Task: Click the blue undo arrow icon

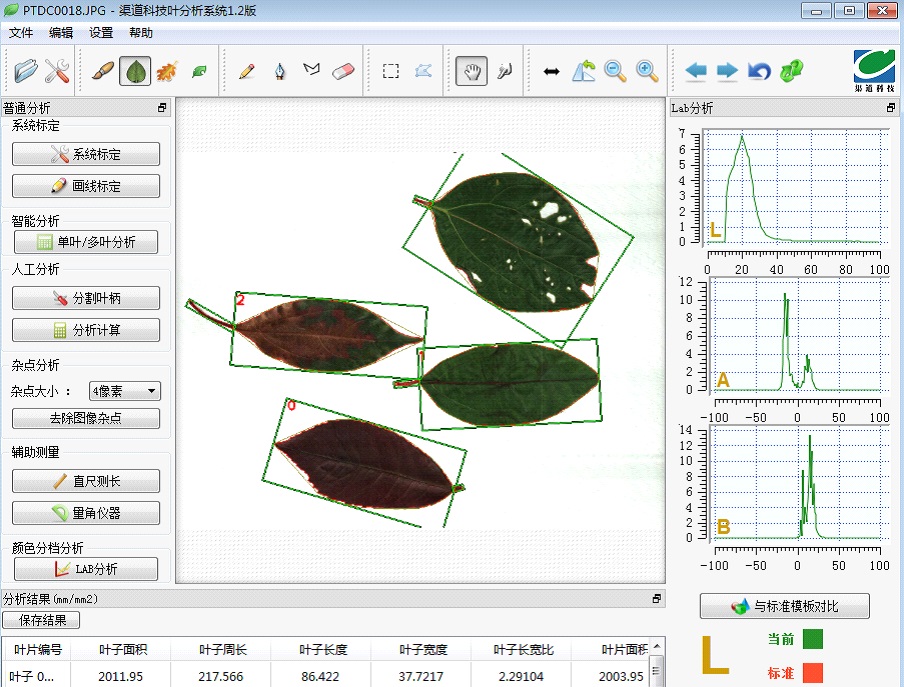Action: [x=760, y=71]
